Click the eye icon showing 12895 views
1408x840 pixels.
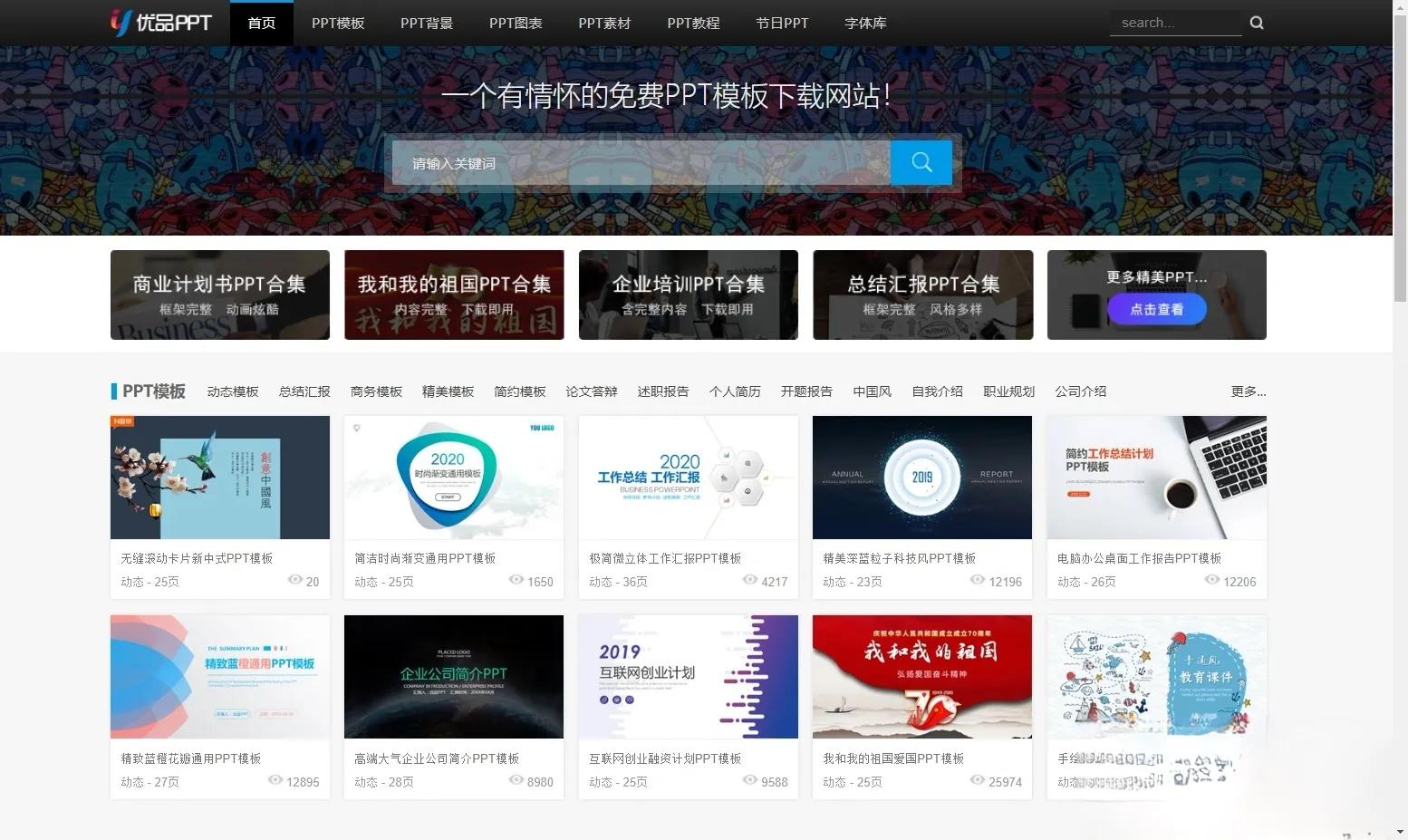(275, 780)
